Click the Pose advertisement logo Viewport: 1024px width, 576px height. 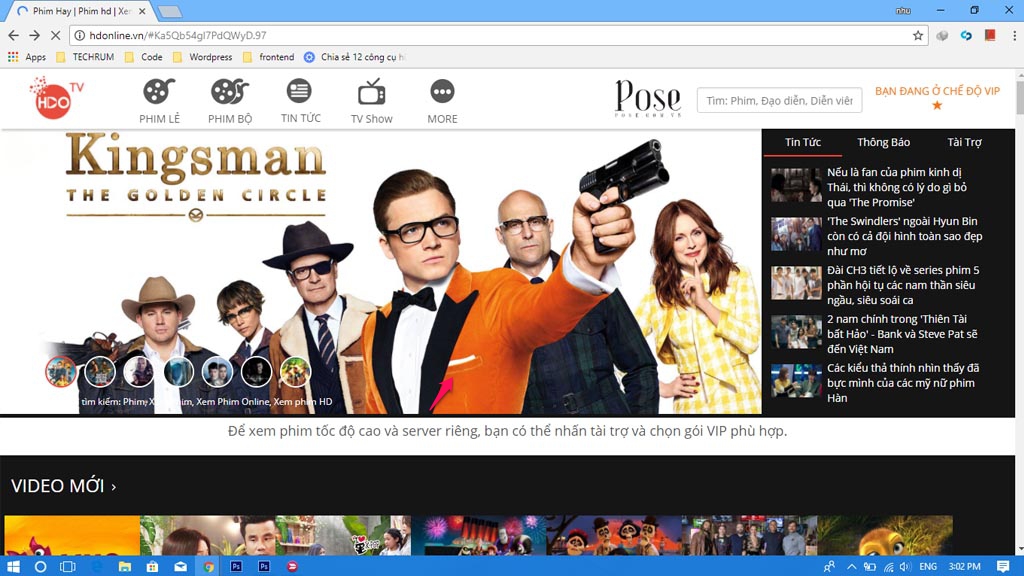click(x=648, y=99)
